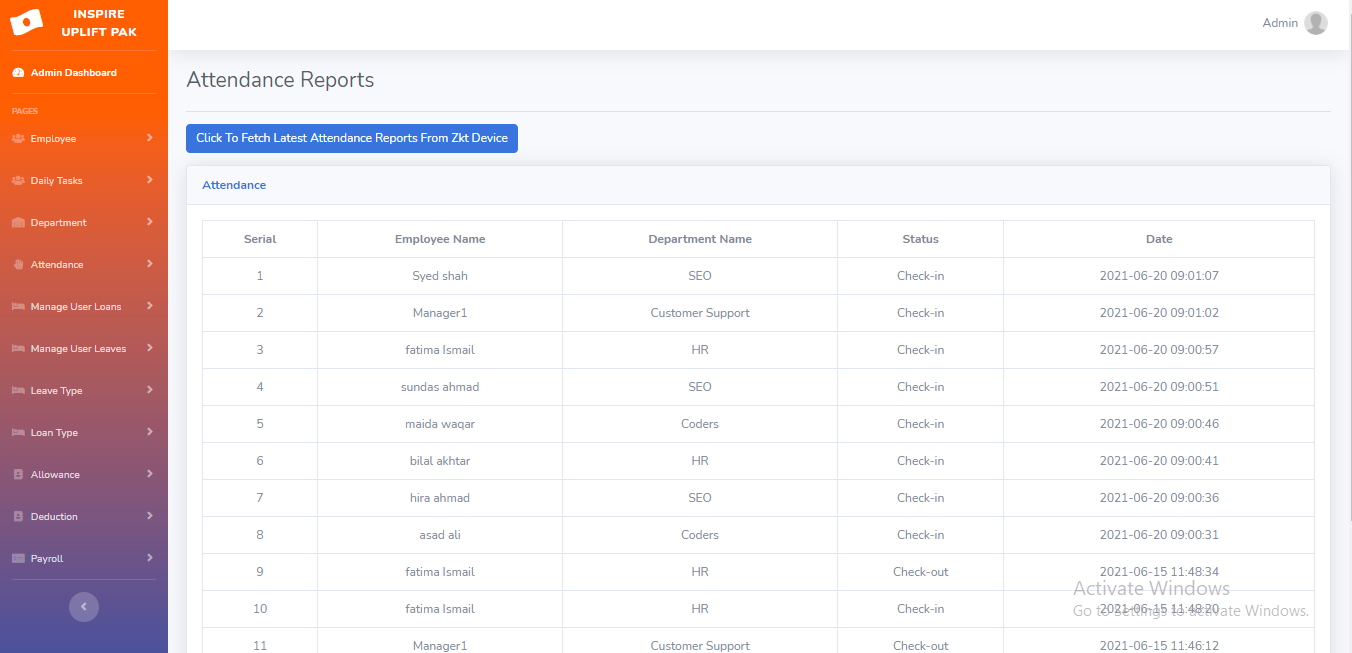Click the Admin Dashboard speedometer icon
The height and width of the screenshot is (653, 1352).
tap(18, 73)
